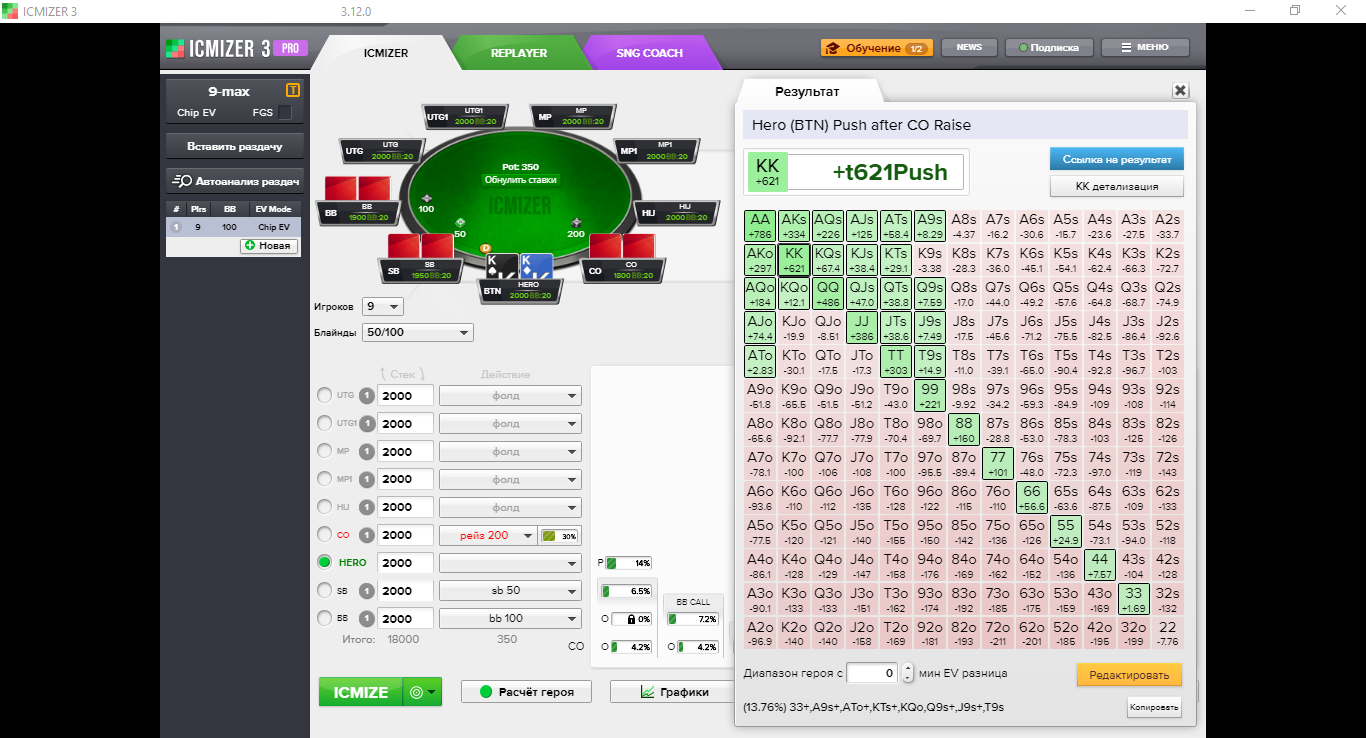Click the SB player's red hidden cards
The width and height of the screenshot is (1366, 738).
420,245
